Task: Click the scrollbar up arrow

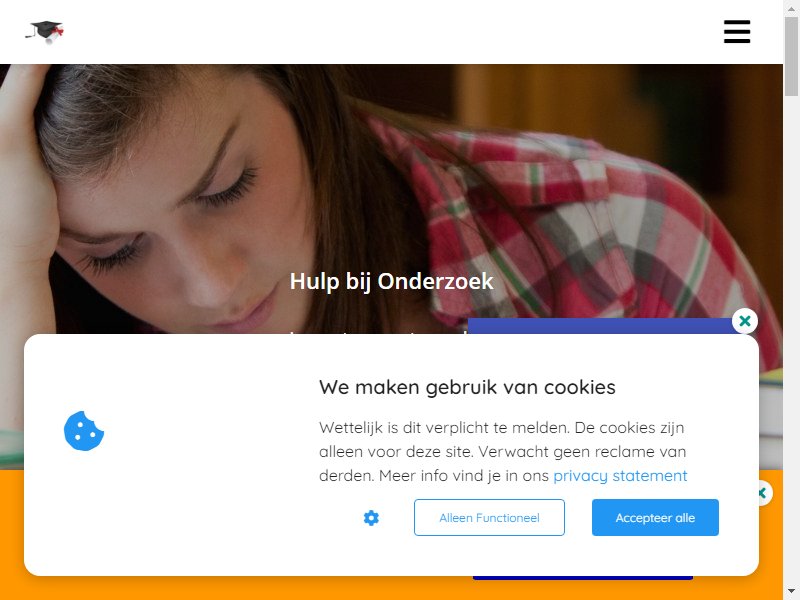Action: click(x=791, y=7)
